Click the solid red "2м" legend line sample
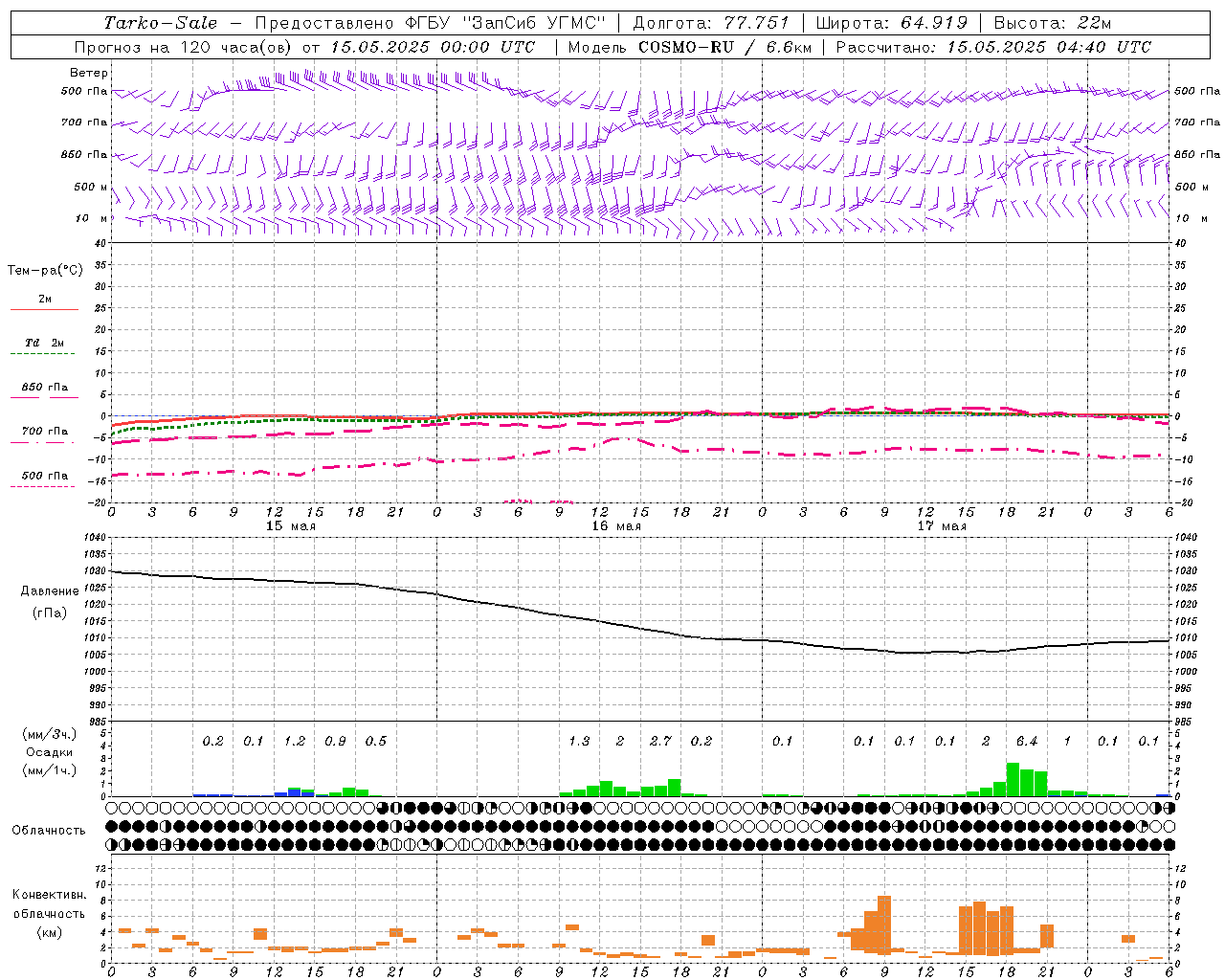Image resolution: width=1225 pixels, height=980 pixels. click(44, 310)
